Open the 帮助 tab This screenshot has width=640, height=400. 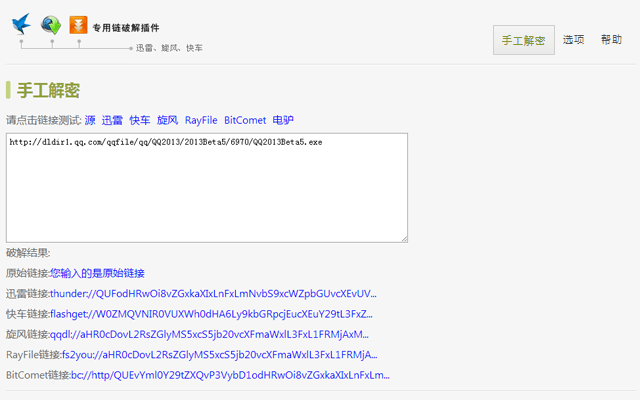click(x=611, y=40)
